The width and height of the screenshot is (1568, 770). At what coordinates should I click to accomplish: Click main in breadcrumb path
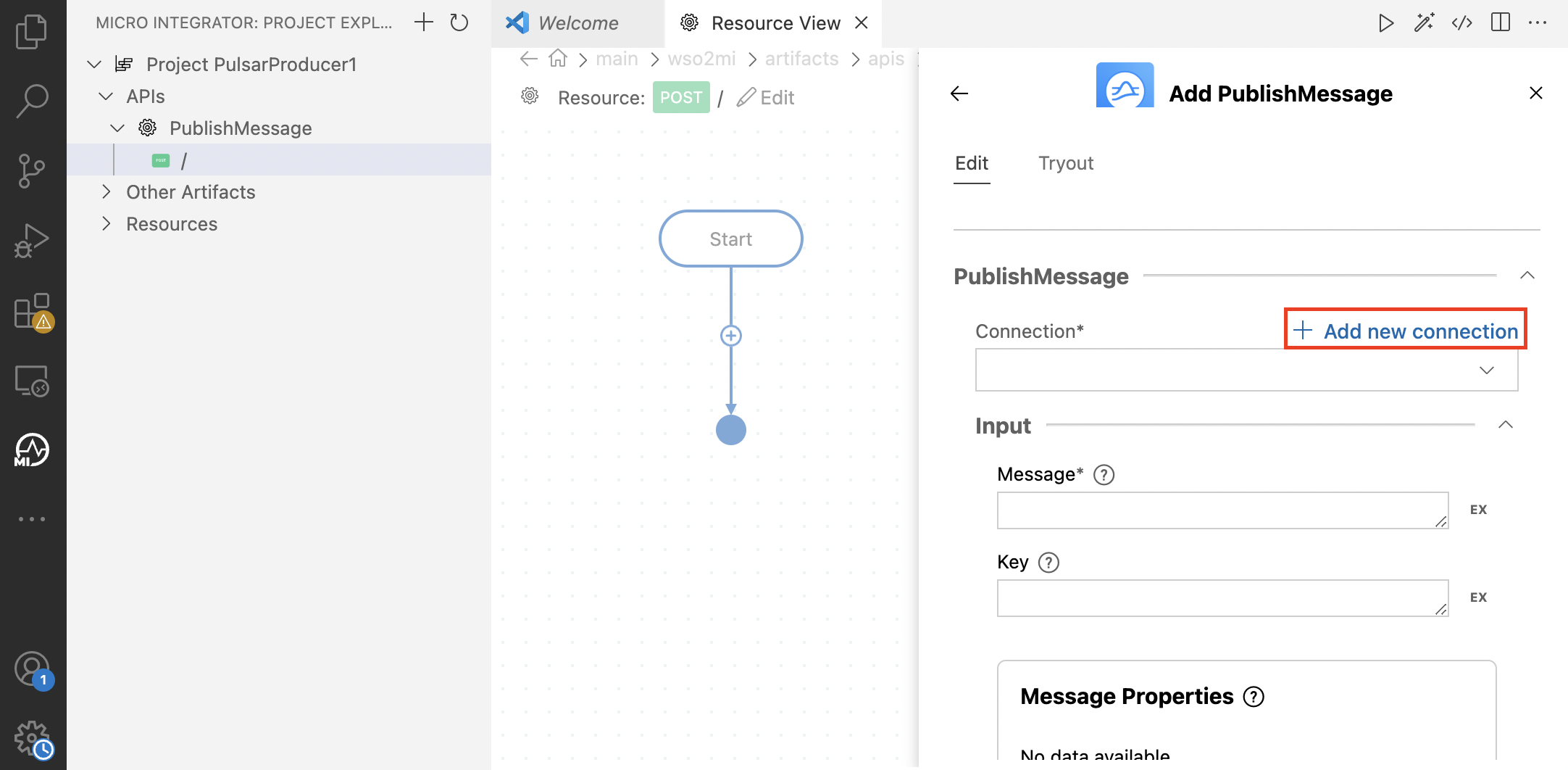click(x=617, y=59)
